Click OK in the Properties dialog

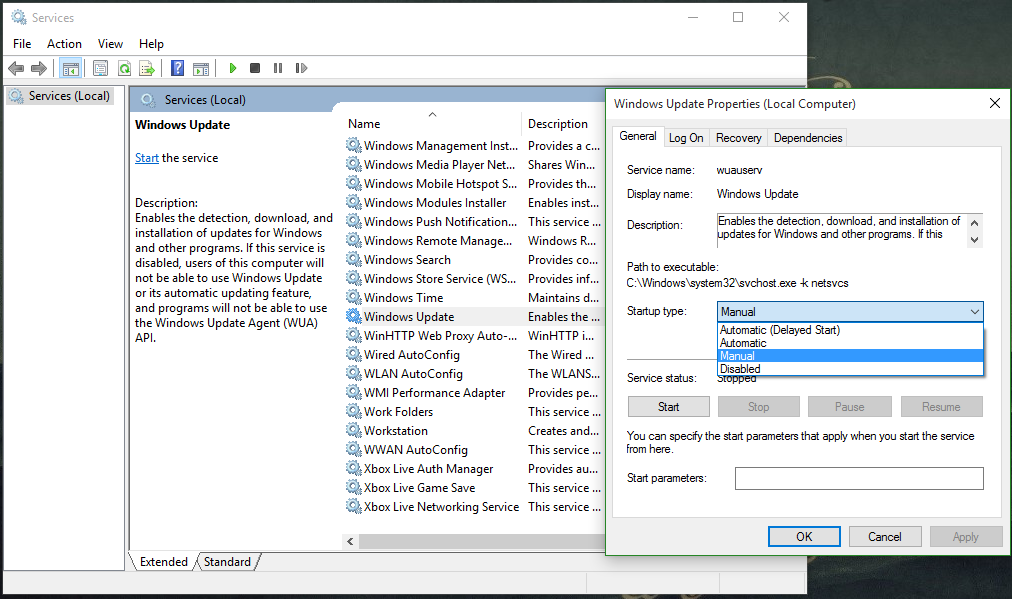tap(804, 536)
